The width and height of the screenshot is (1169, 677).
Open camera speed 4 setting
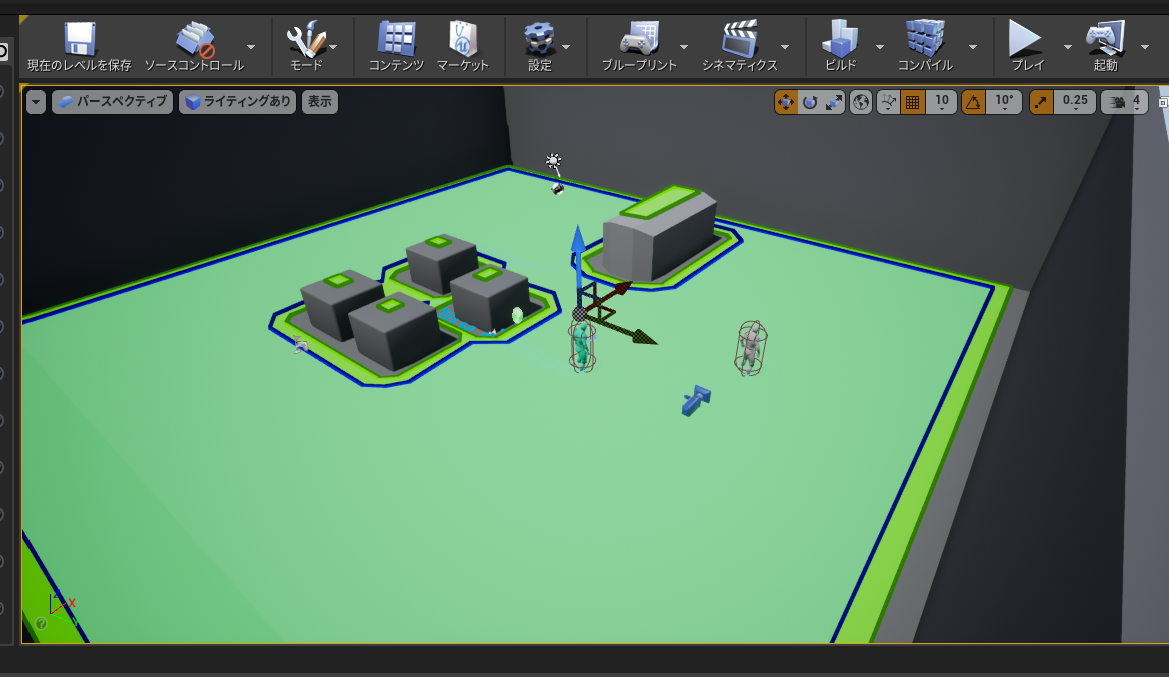point(1125,102)
